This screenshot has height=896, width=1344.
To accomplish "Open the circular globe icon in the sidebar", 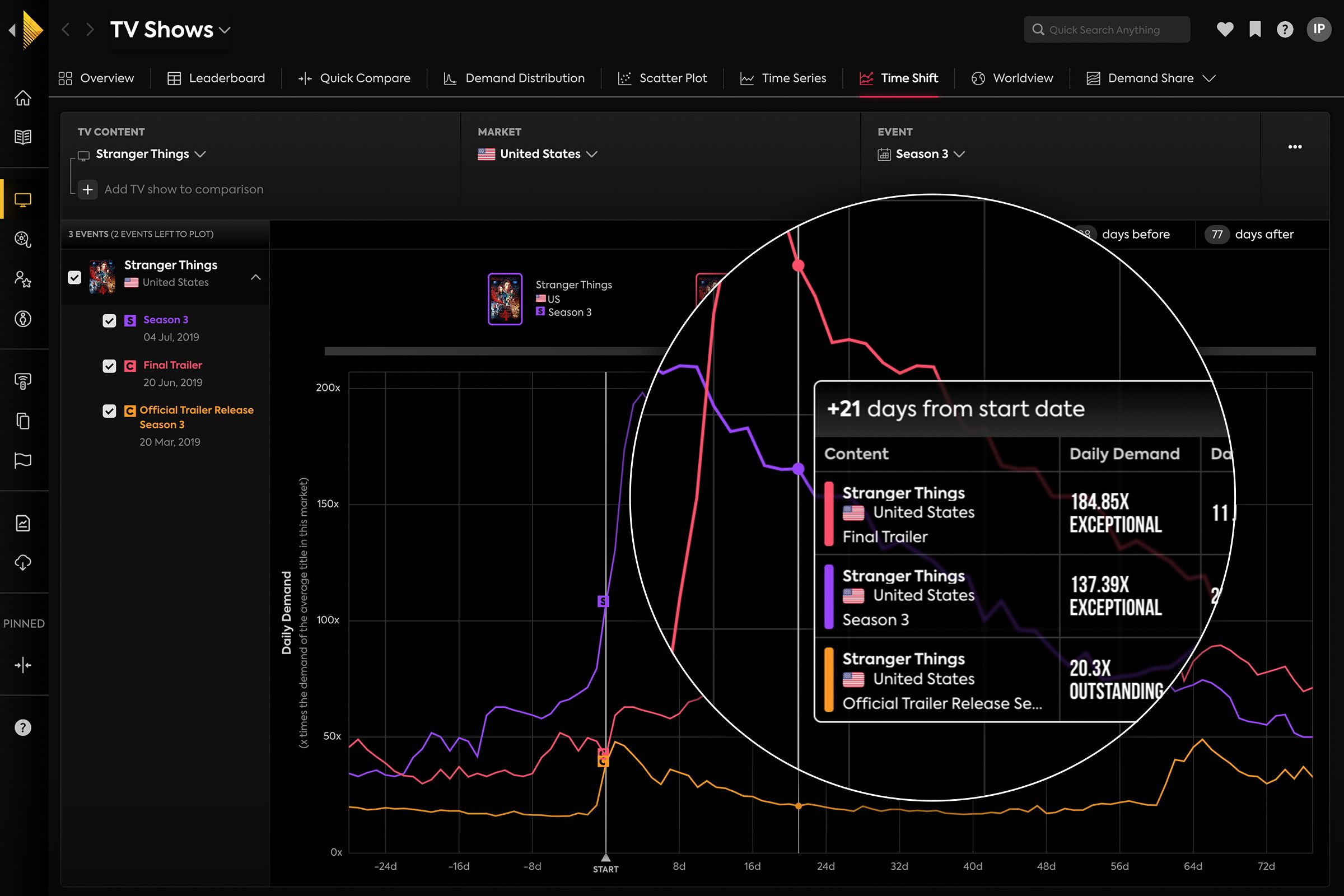I will click(x=23, y=318).
